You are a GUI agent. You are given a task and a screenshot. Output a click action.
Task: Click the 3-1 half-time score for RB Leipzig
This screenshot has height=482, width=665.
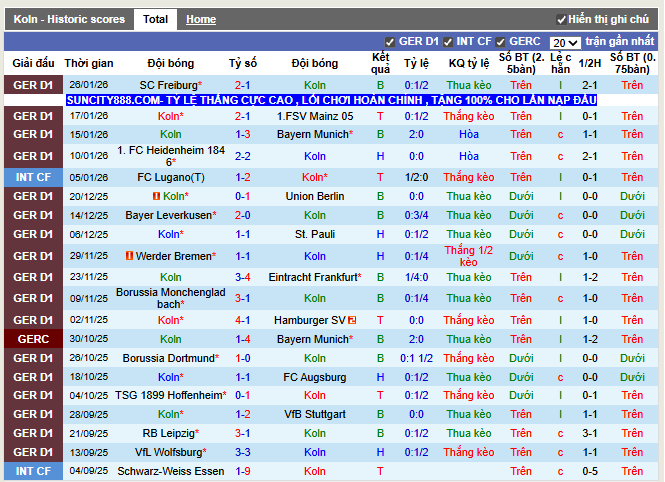coord(590,433)
